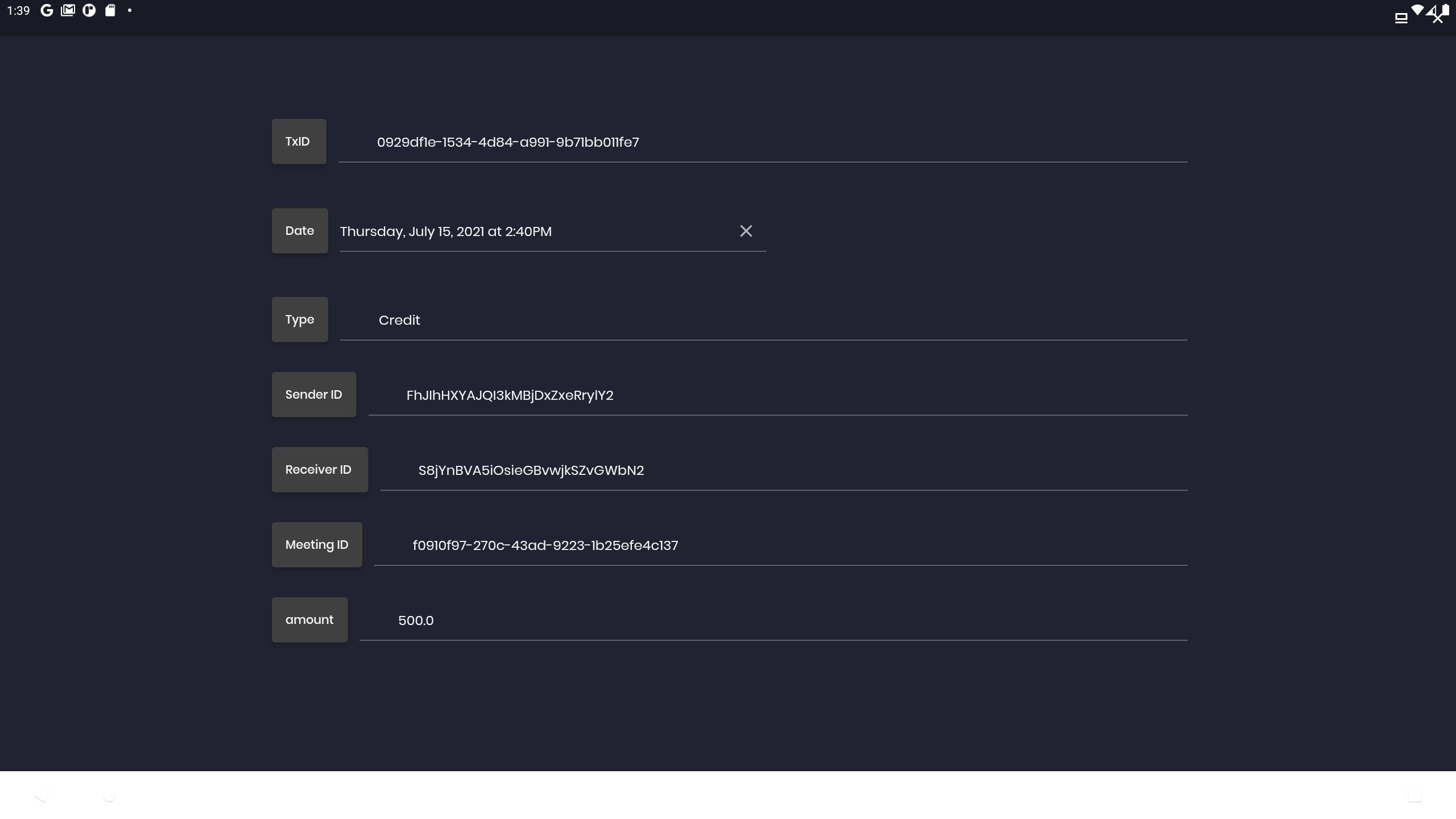
Task: Click the Receiver ID label button
Action: point(319,470)
